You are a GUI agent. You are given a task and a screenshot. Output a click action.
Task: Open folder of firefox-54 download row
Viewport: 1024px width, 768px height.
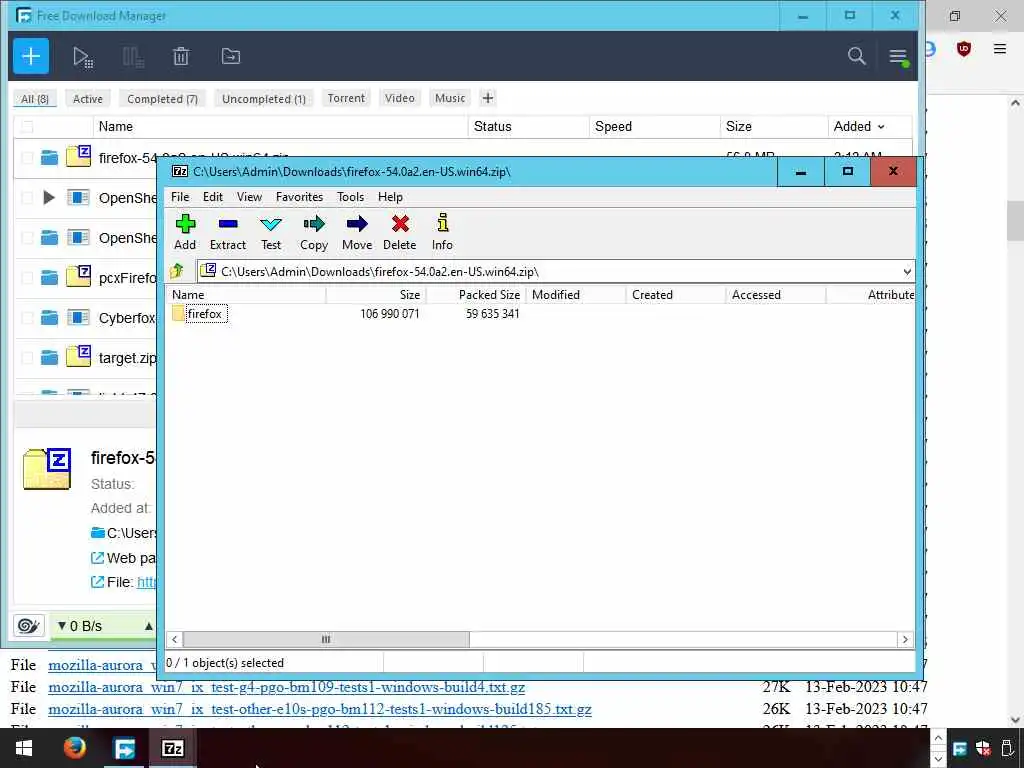point(50,157)
